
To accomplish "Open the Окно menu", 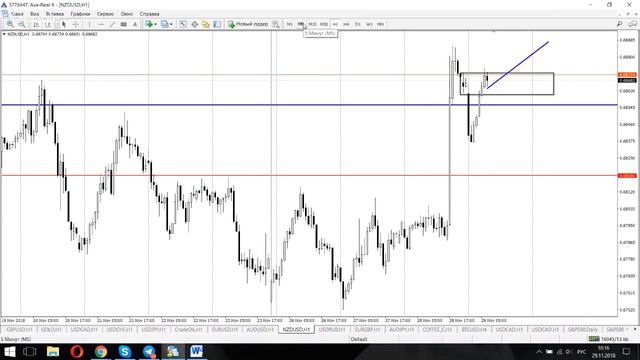I will 127,14.
